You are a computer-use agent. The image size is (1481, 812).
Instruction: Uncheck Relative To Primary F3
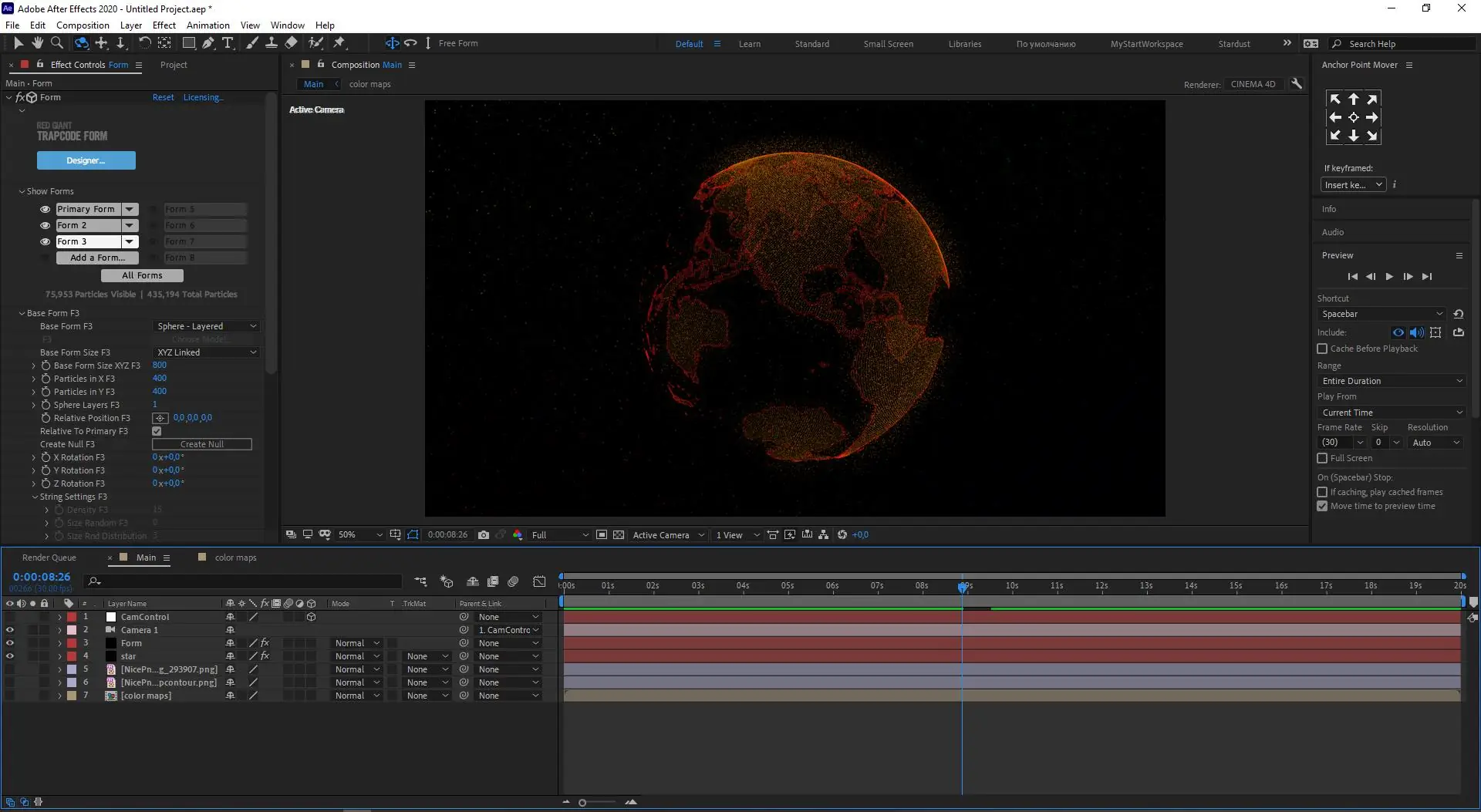coord(157,432)
